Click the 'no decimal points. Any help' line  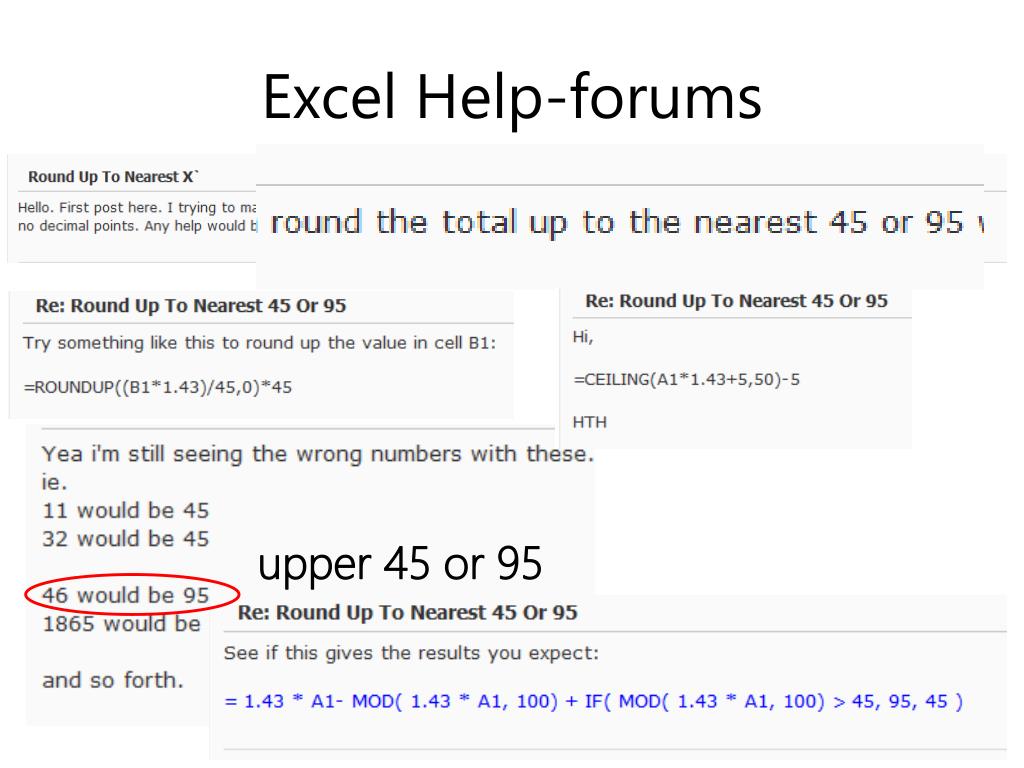tap(137, 226)
